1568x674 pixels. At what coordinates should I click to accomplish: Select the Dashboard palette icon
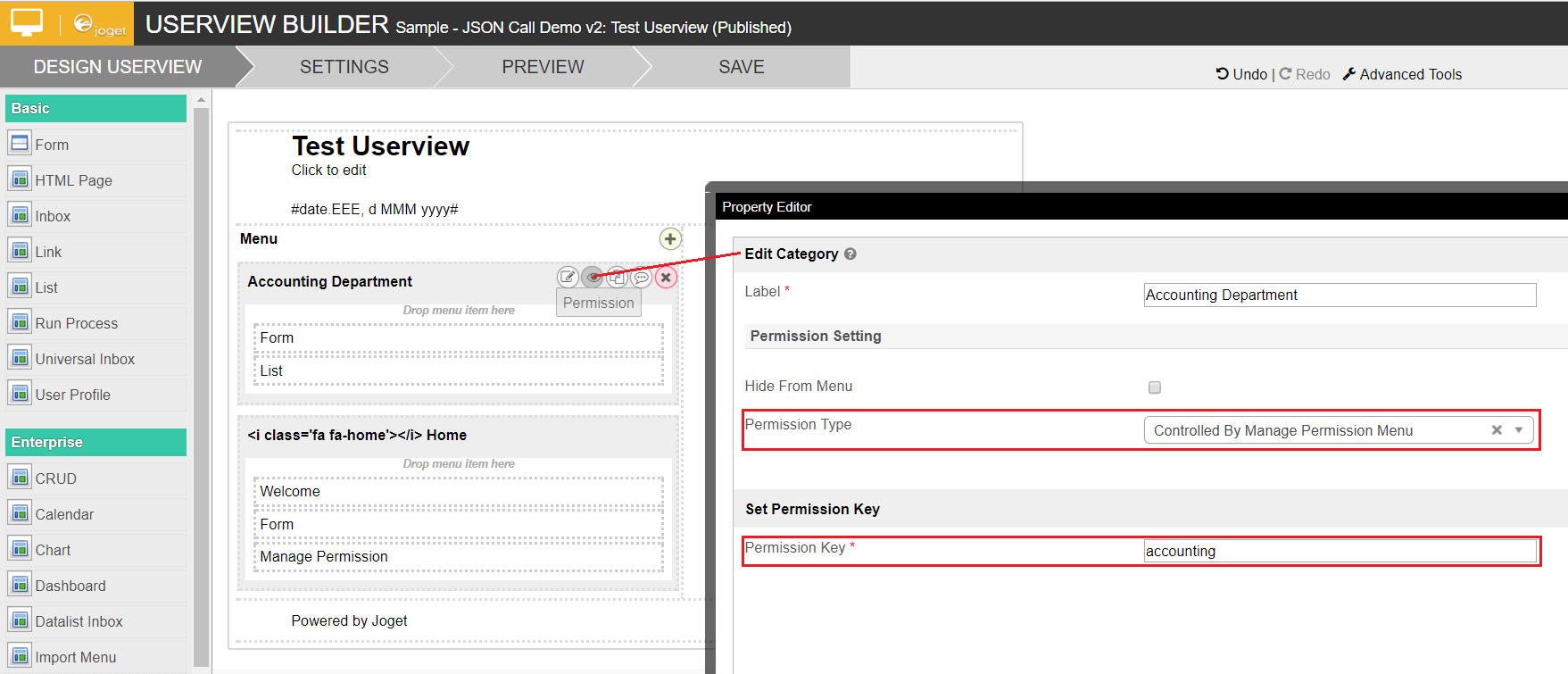[x=20, y=584]
